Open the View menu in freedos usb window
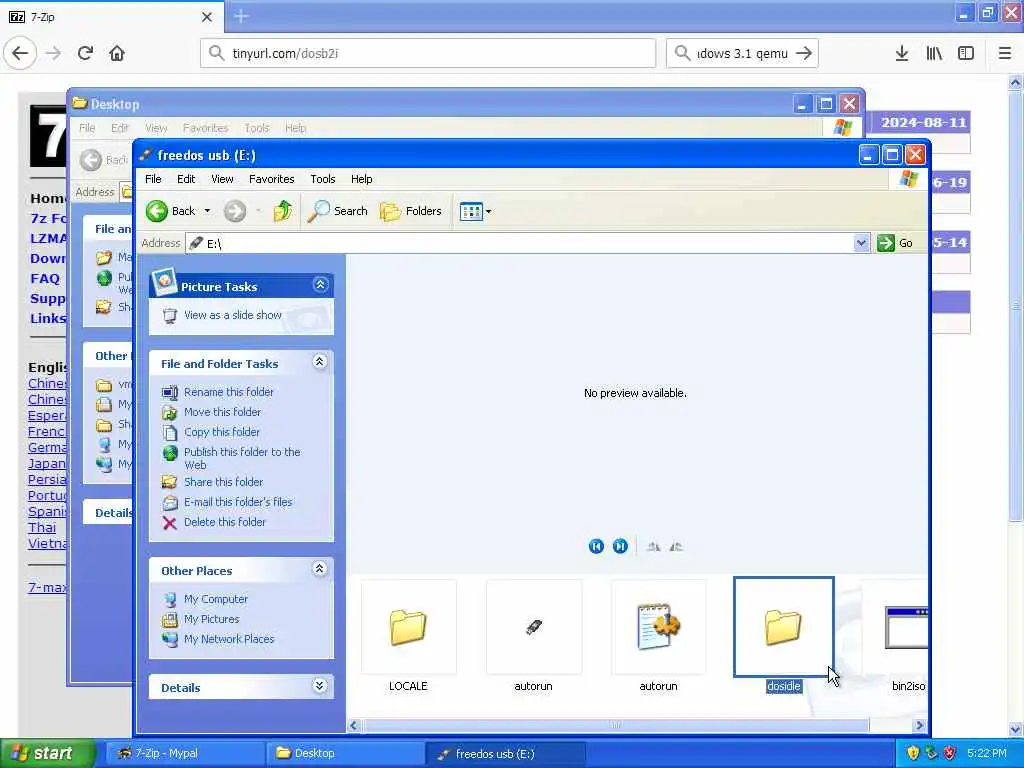Screen dimensions: 1024x768 [x=222, y=179]
